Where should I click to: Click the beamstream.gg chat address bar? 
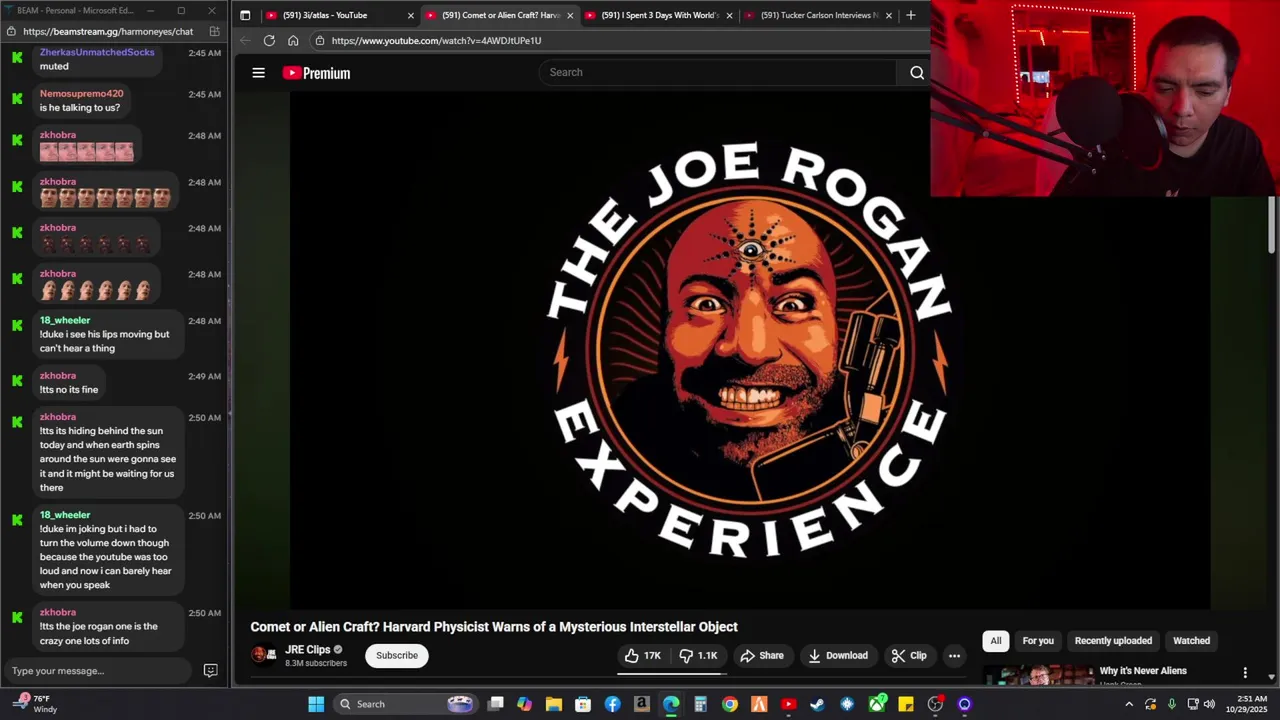pos(108,31)
